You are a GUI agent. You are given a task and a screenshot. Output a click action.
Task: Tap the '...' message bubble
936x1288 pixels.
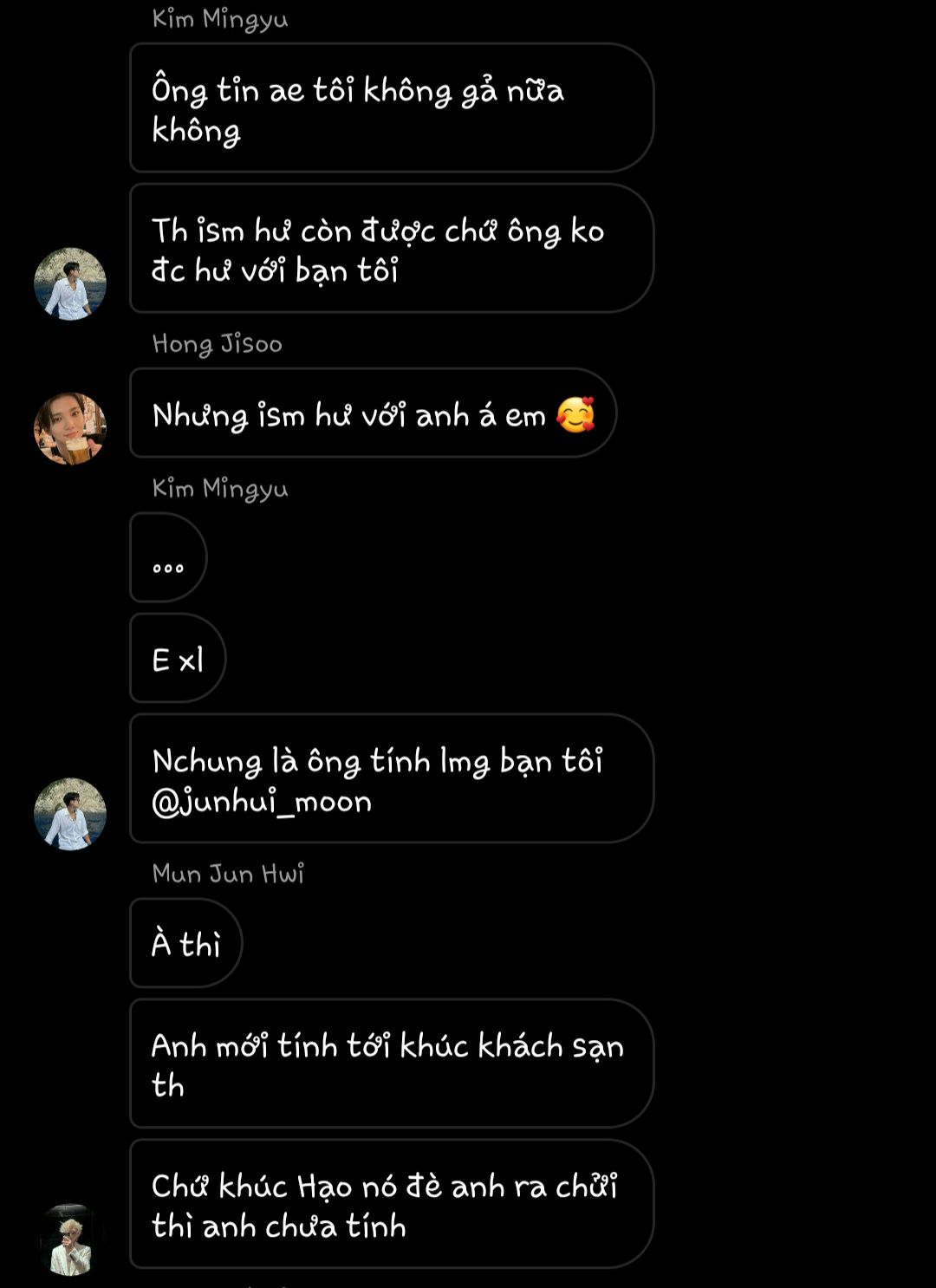[168, 557]
